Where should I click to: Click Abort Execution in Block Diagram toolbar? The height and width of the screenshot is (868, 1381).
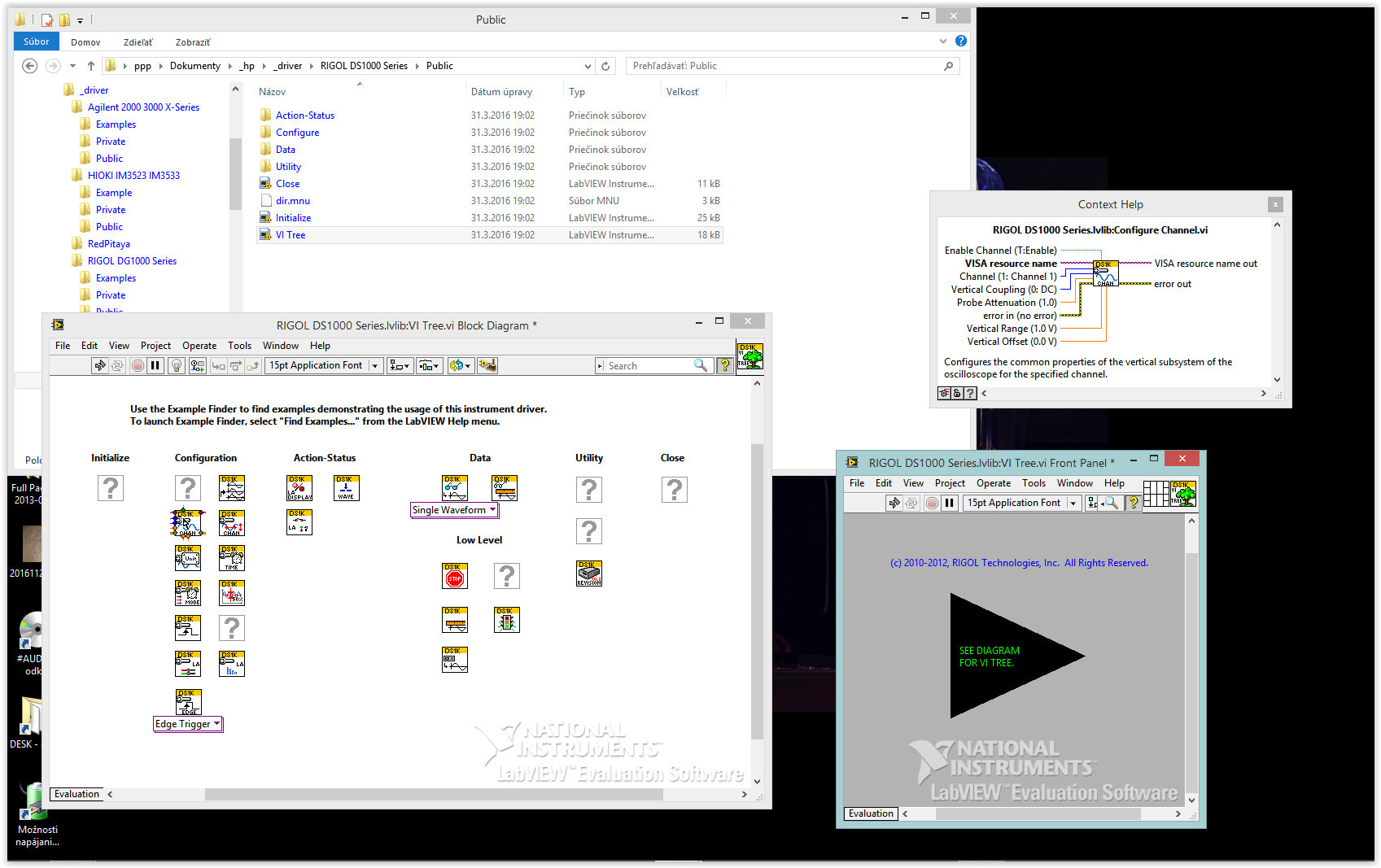click(138, 366)
